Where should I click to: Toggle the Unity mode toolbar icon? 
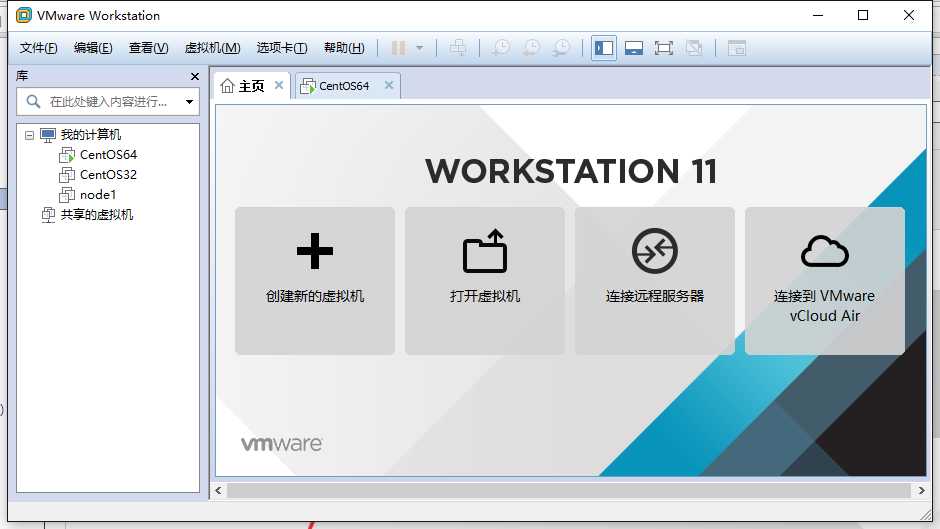pyautogui.click(x=694, y=48)
